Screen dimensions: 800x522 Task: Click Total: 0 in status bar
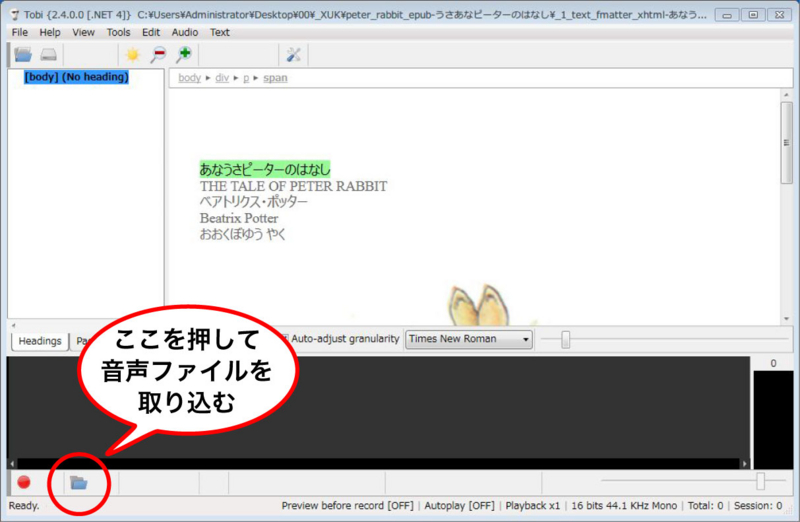(x=705, y=506)
